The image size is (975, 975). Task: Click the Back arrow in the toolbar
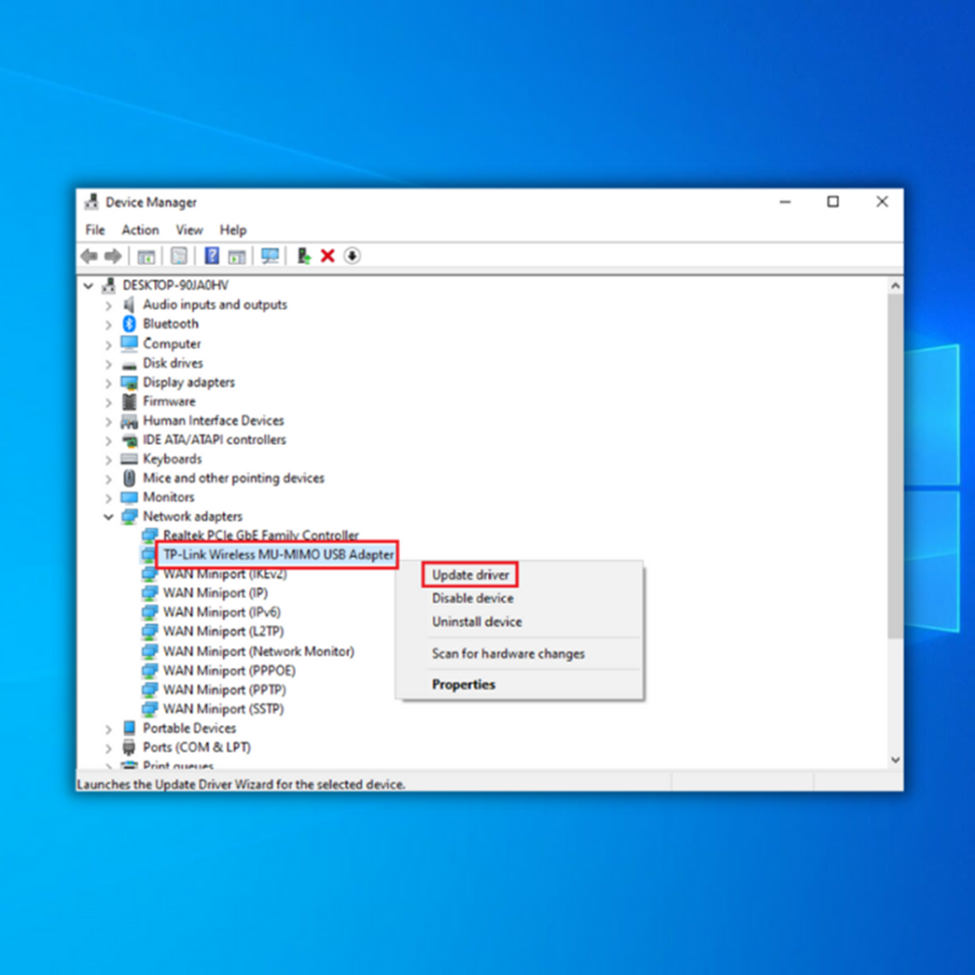(x=89, y=256)
